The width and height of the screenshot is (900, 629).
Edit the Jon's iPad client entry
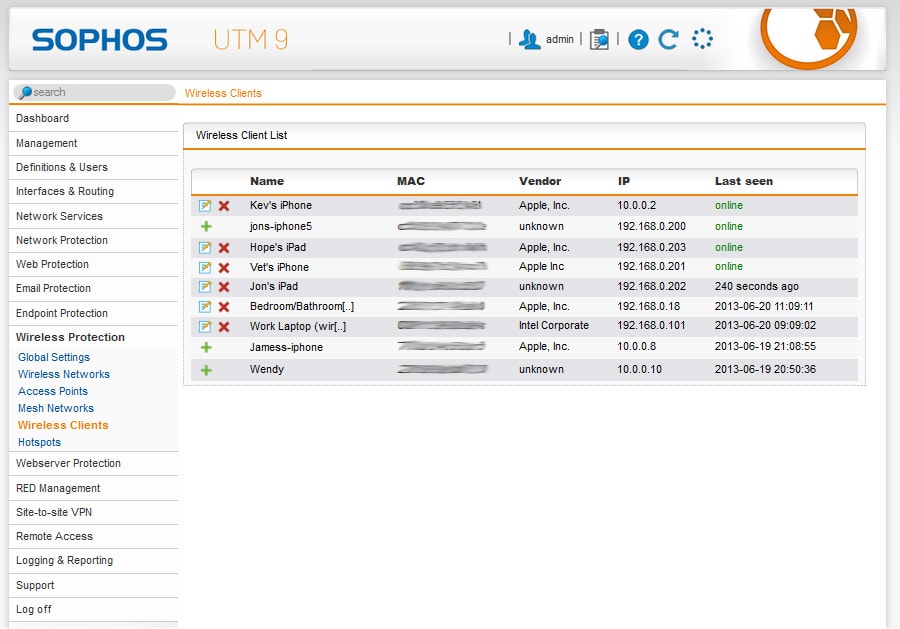tap(205, 286)
